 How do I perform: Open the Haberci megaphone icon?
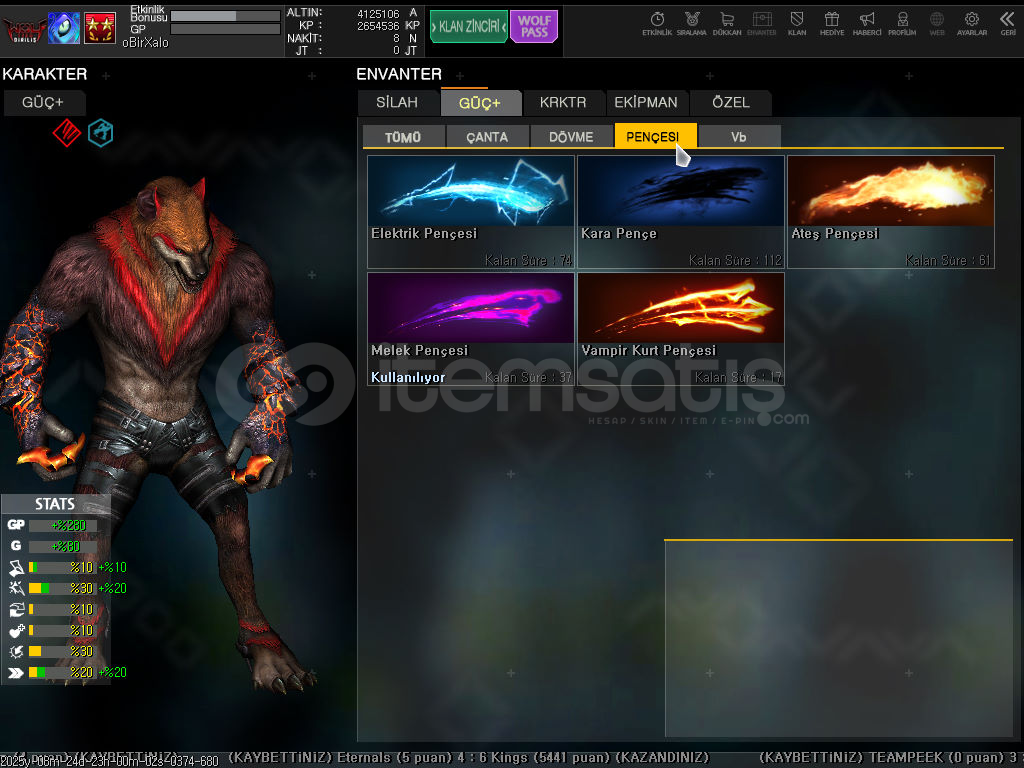(x=867, y=24)
